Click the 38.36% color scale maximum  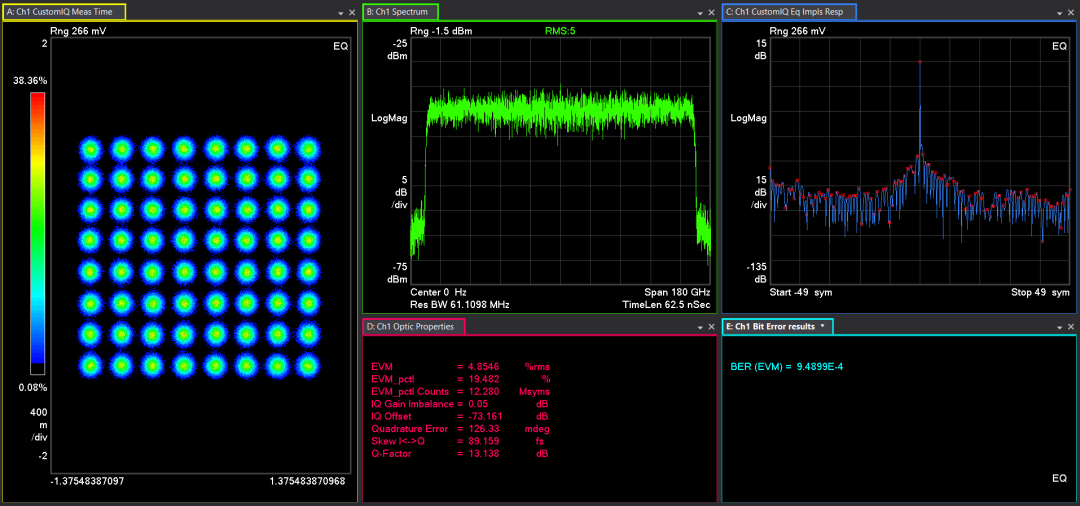30,81
